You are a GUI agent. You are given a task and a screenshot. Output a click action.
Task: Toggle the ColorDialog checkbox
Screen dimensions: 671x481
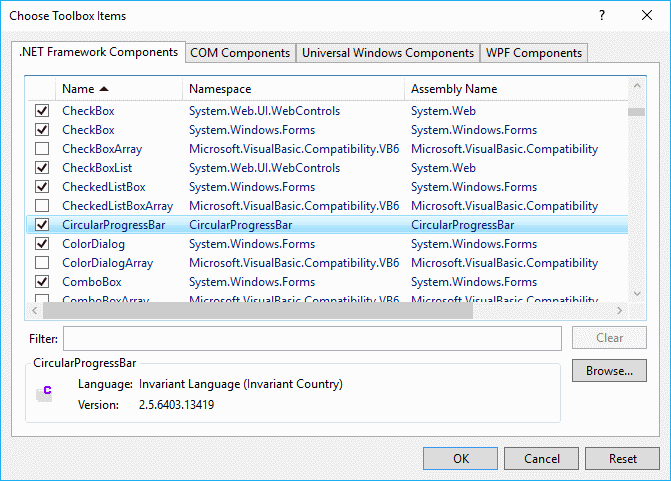tap(42, 244)
